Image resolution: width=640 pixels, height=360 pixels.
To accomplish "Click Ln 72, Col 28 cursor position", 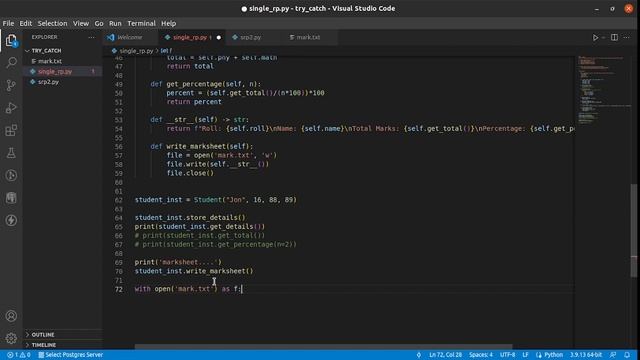I will tap(445, 355).
